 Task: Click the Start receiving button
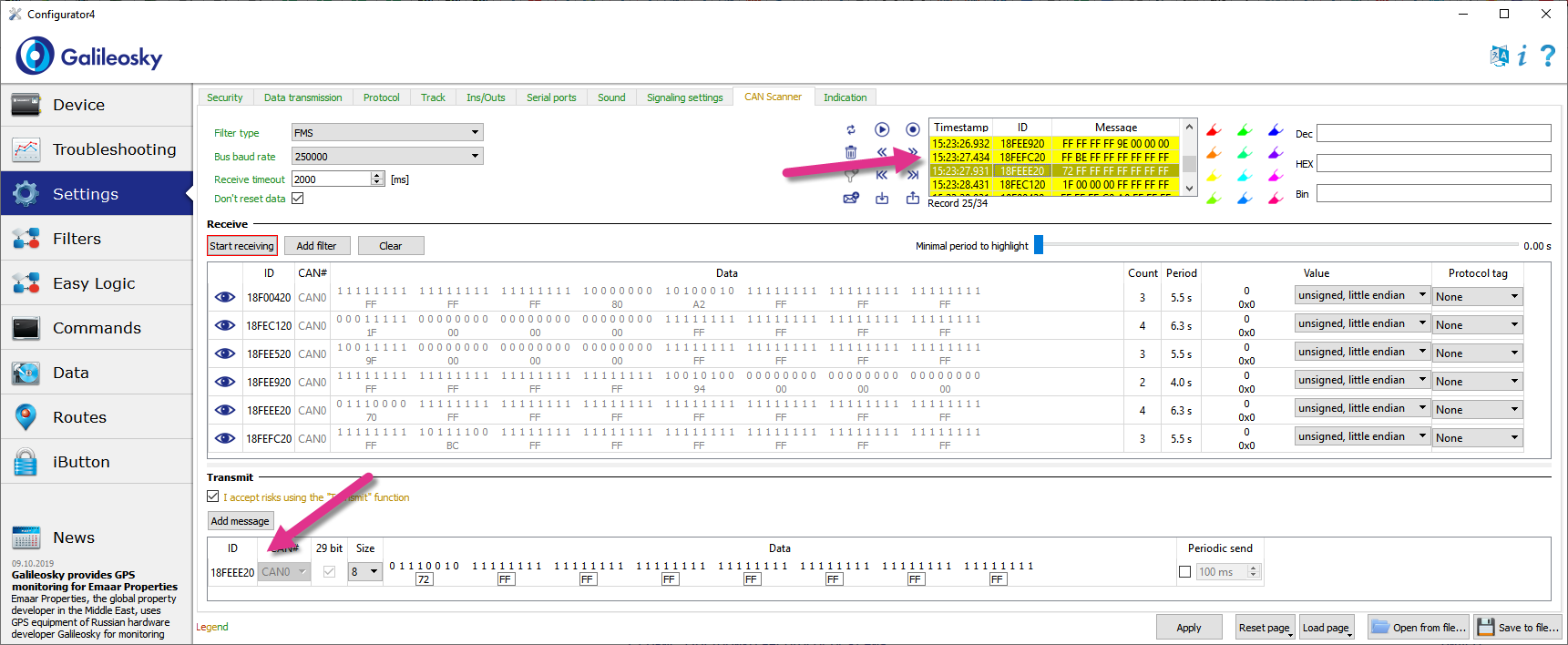tap(241, 246)
